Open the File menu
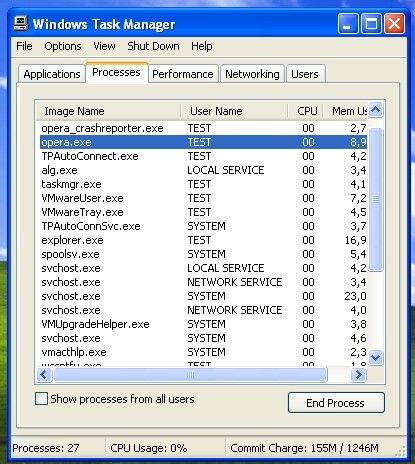415x464 pixels. click(x=24, y=46)
